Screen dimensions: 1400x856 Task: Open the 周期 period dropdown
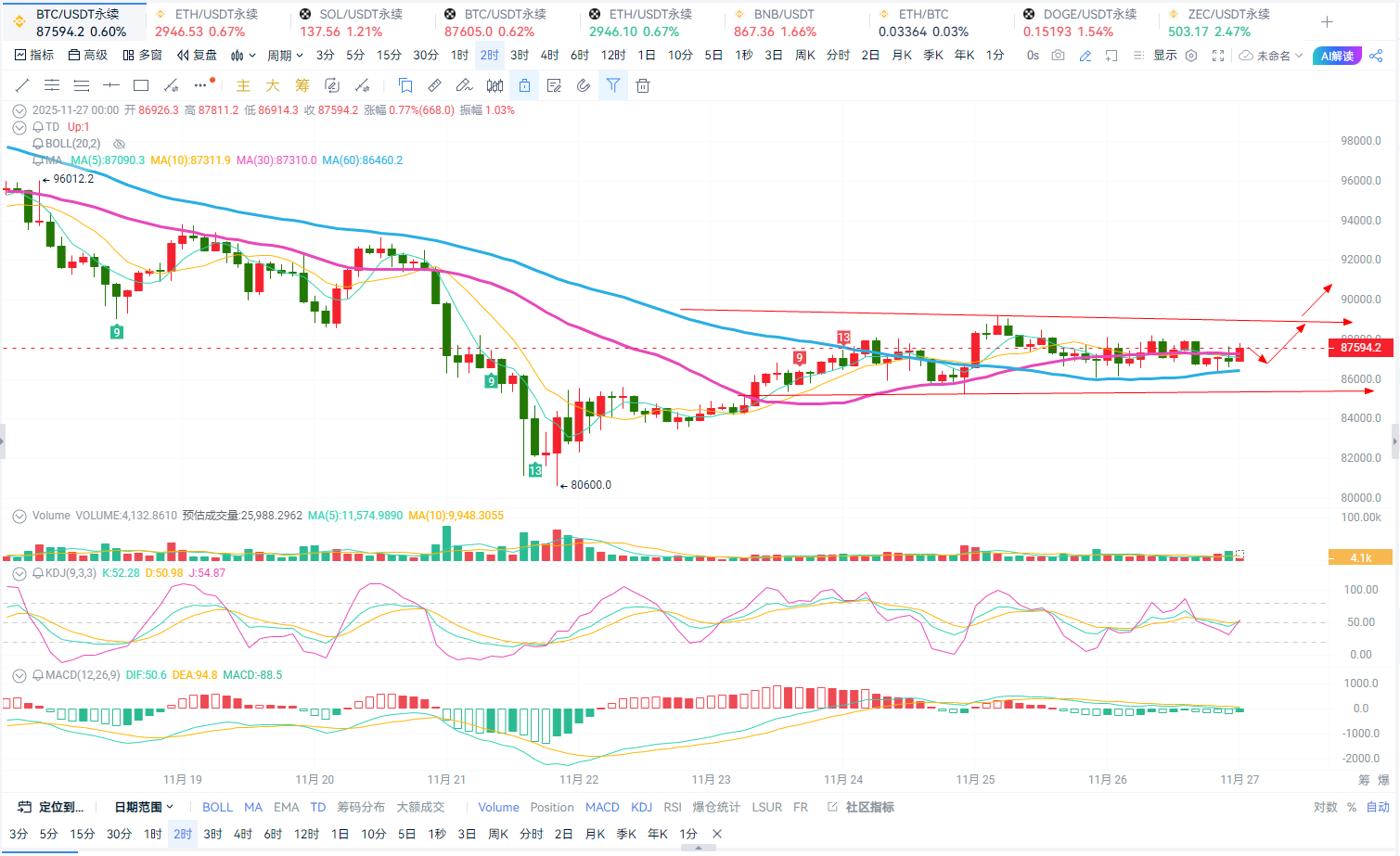[285, 56]
